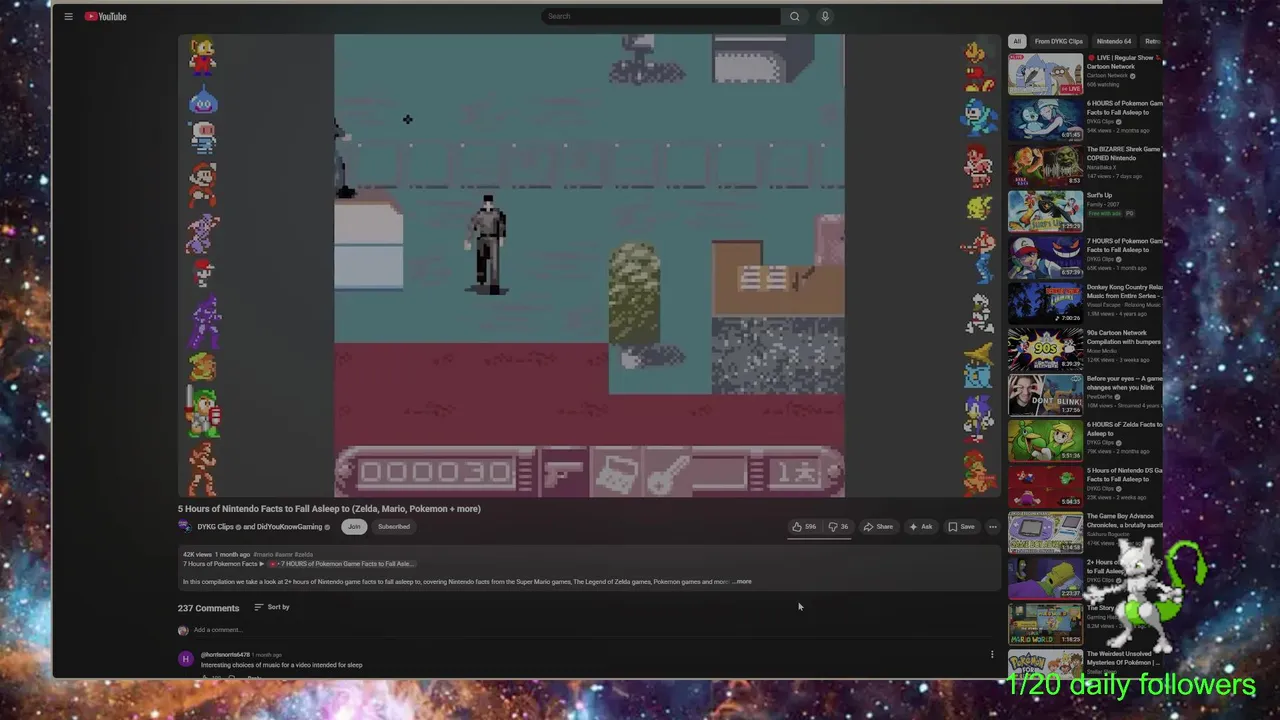Open the options menu on the first comment
Viewport: 1280px width, 720px height.
pos(992,655)
